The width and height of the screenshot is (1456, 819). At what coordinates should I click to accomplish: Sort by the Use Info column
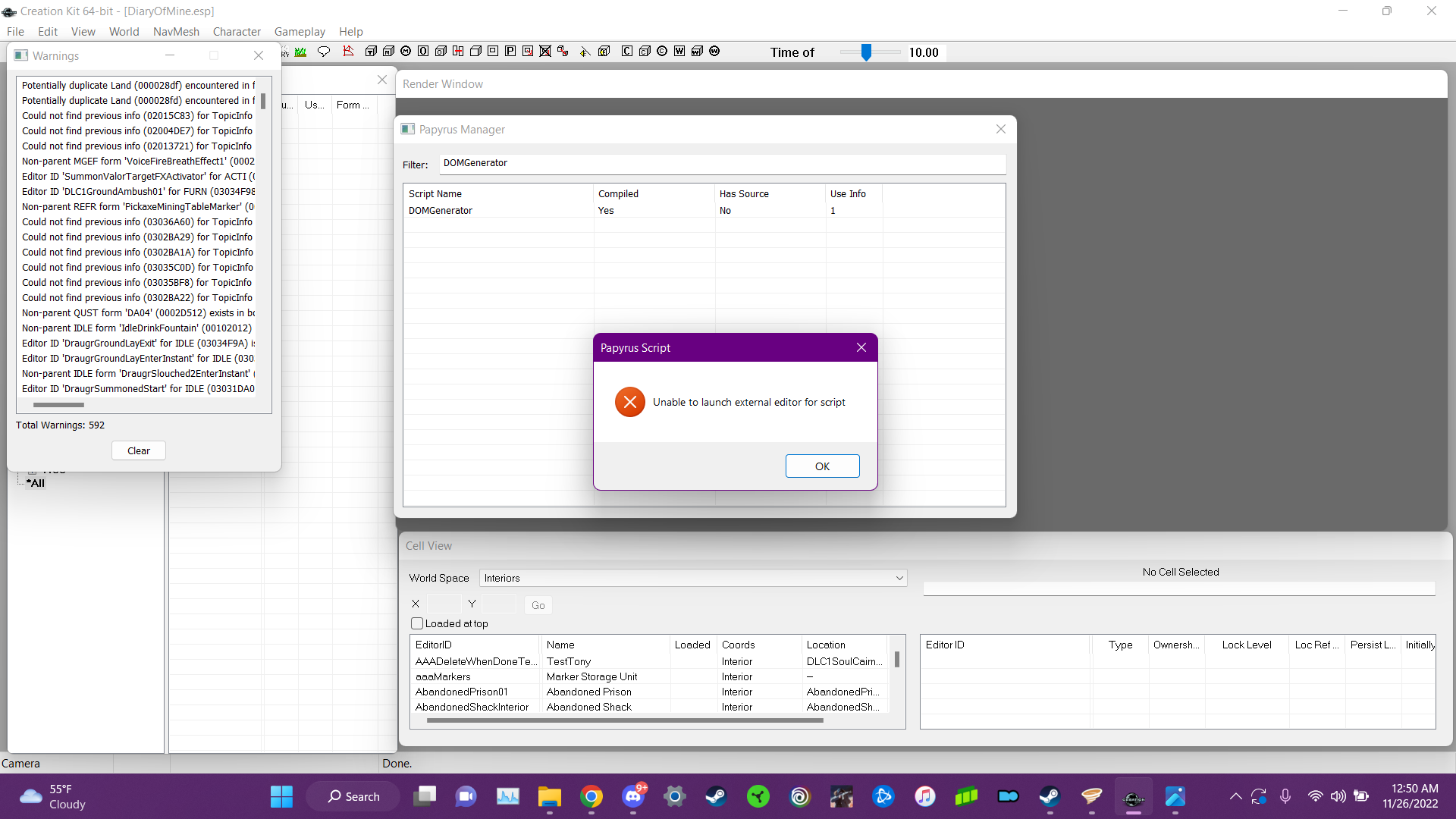click(854, 194)
